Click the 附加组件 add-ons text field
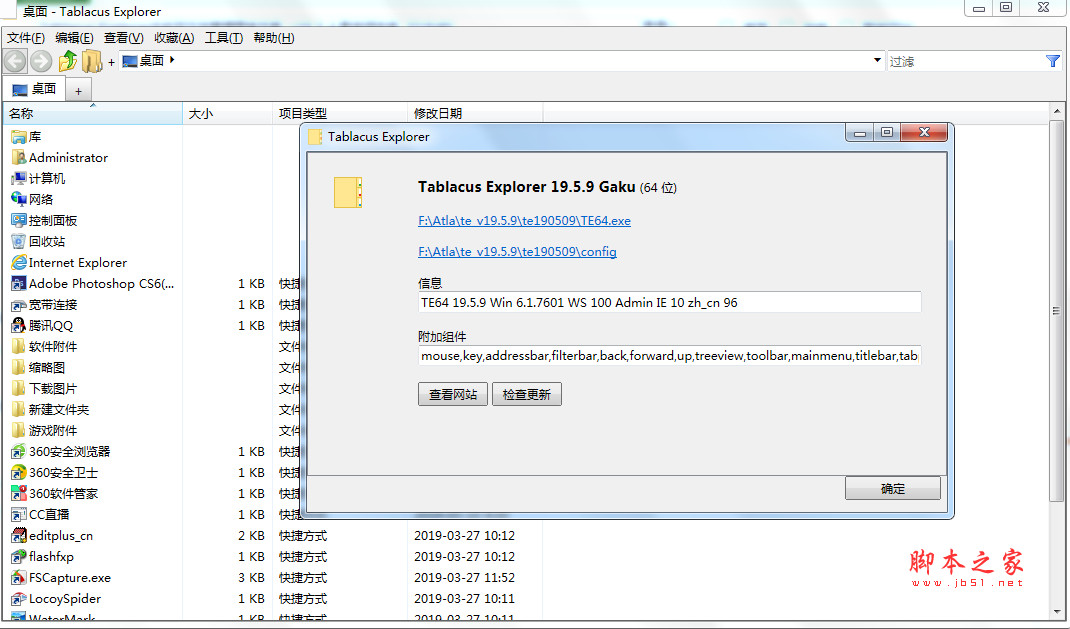 pyautogui.click(x=669, y=355)
